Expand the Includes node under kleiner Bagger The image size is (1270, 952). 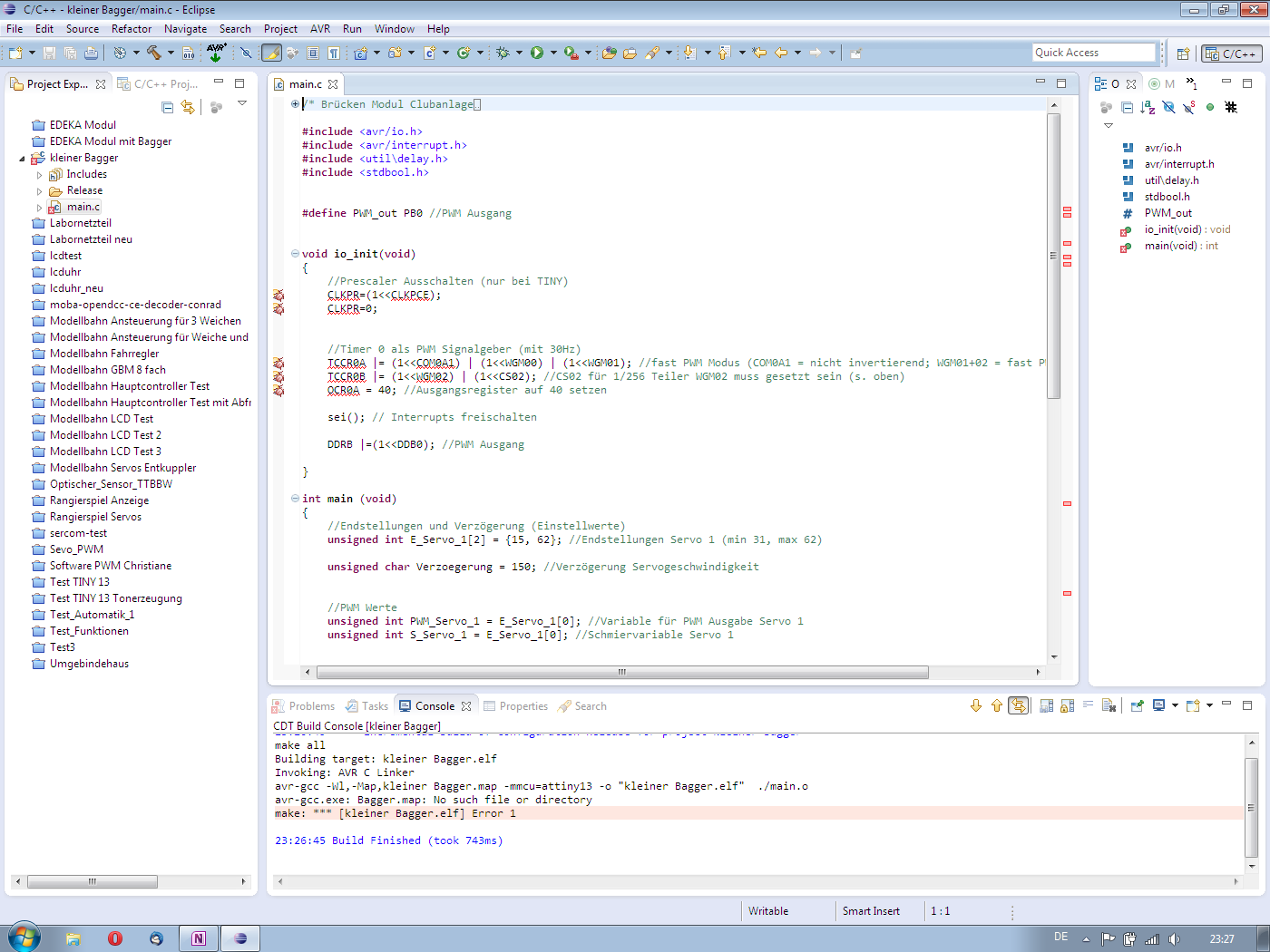tap(39, 175)
